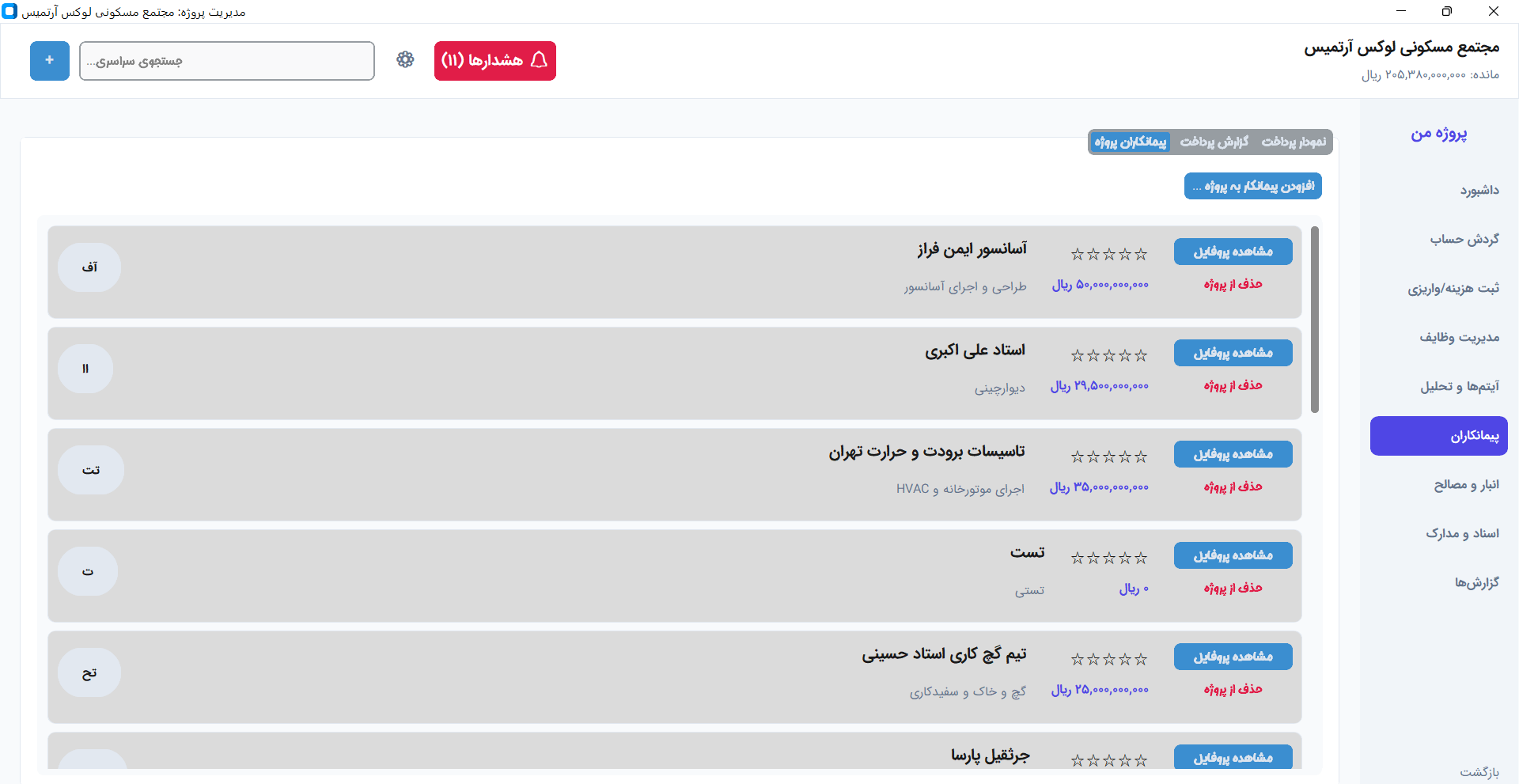The height and width of the screenshot is (784, 1519).
Task: Rate the تست contractor three stars
Action: pyautogui.click(x=1109, y=558)
